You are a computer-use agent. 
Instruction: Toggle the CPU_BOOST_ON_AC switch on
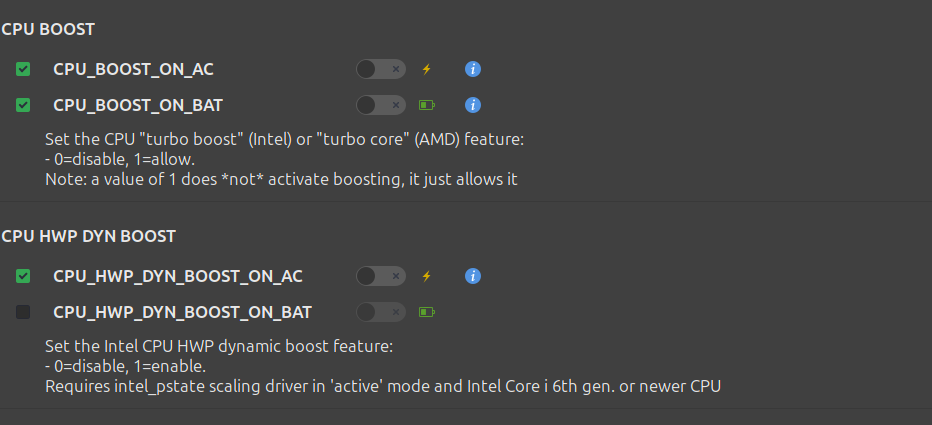[x=380, y=69]
